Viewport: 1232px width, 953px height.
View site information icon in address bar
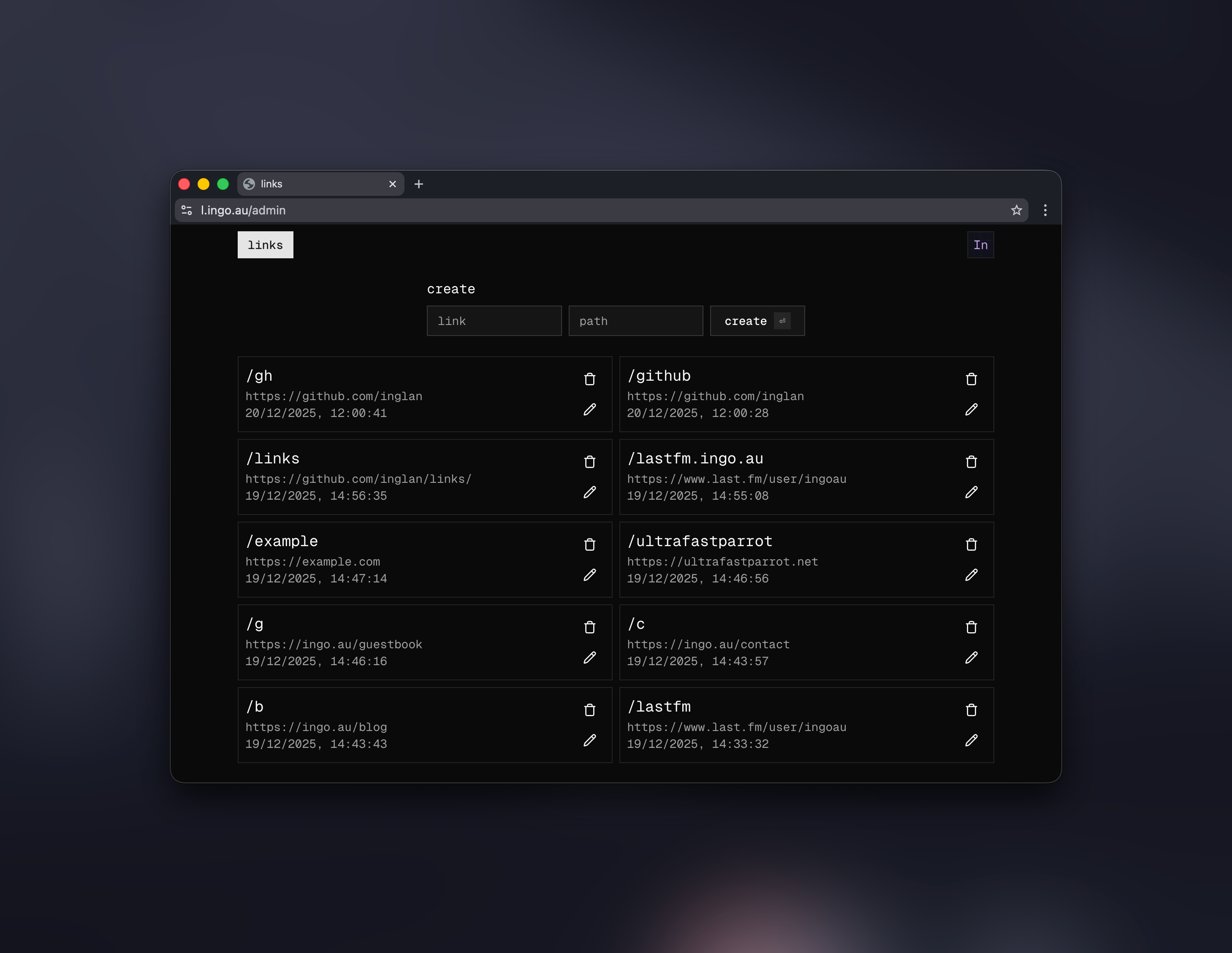[x=187, y=210]
